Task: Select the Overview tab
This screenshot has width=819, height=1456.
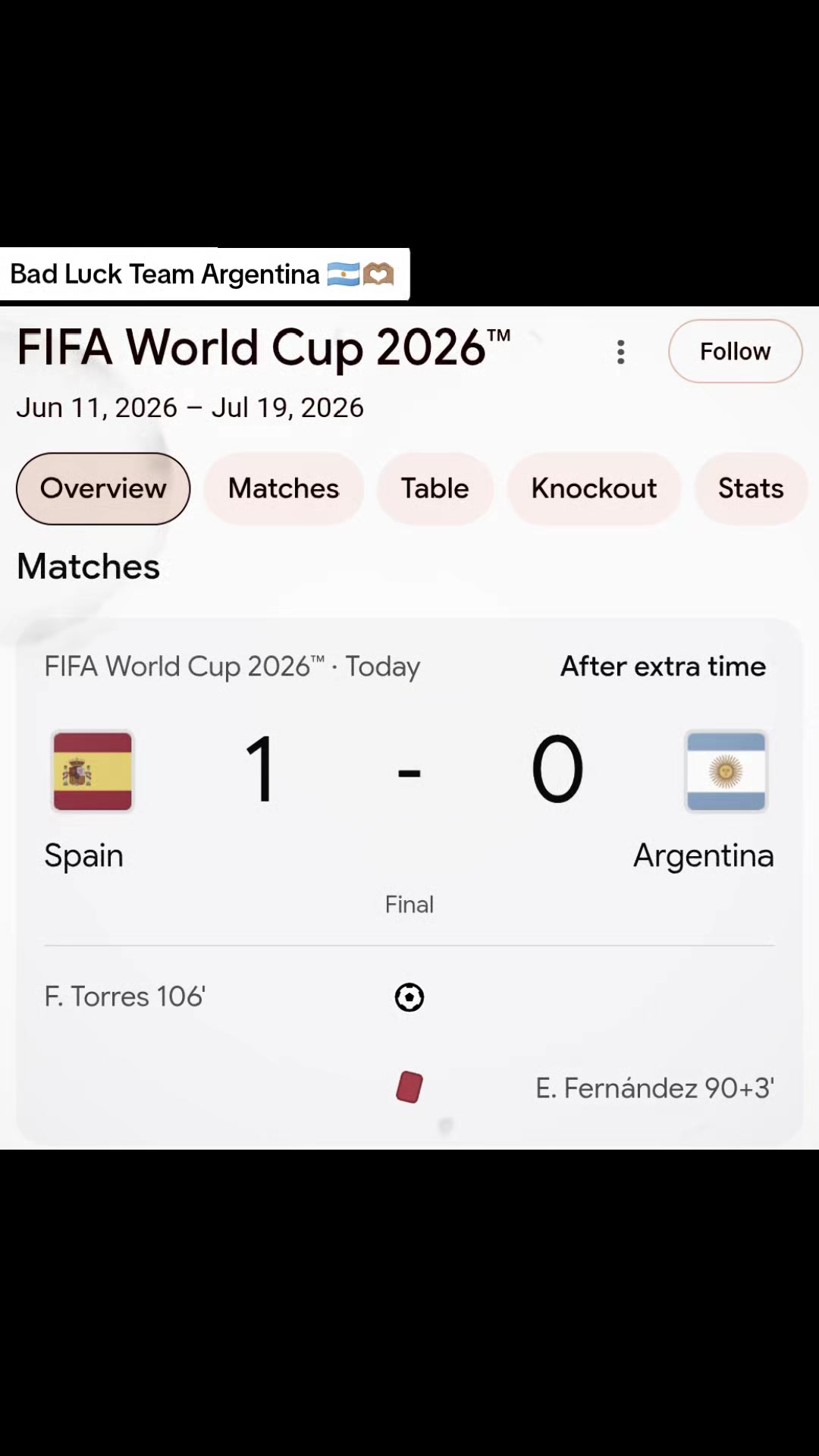Action: (x=103, y=488)
